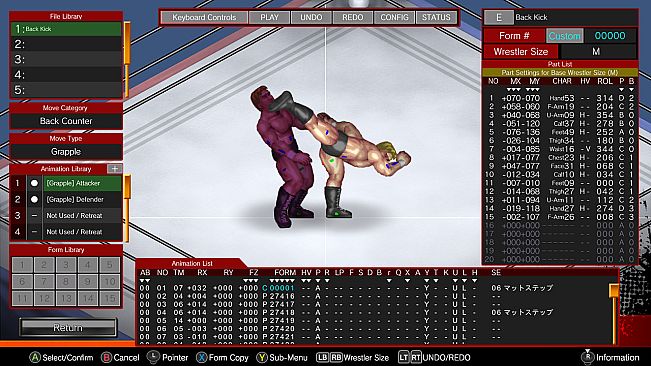Open the Move Category Back Counter selector
The image size is (651, 366).
point(66,121)
